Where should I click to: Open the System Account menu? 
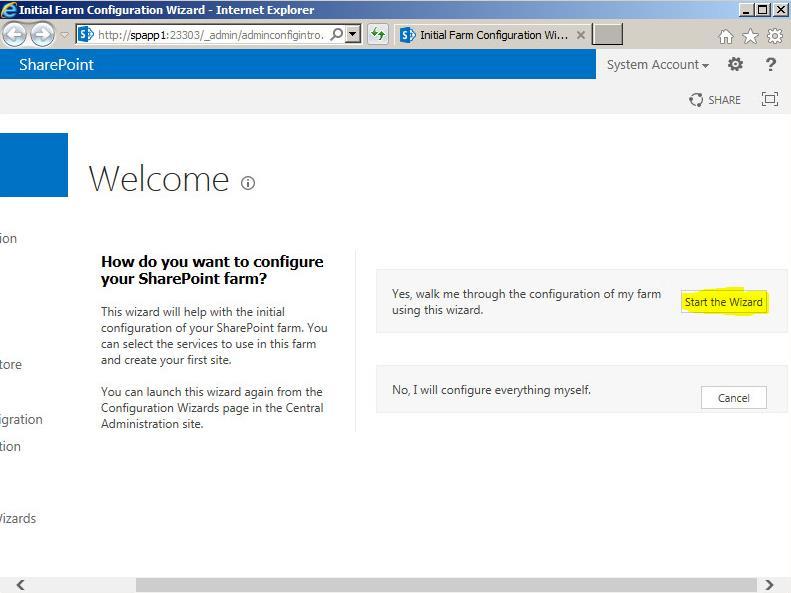tap(657, 65)
